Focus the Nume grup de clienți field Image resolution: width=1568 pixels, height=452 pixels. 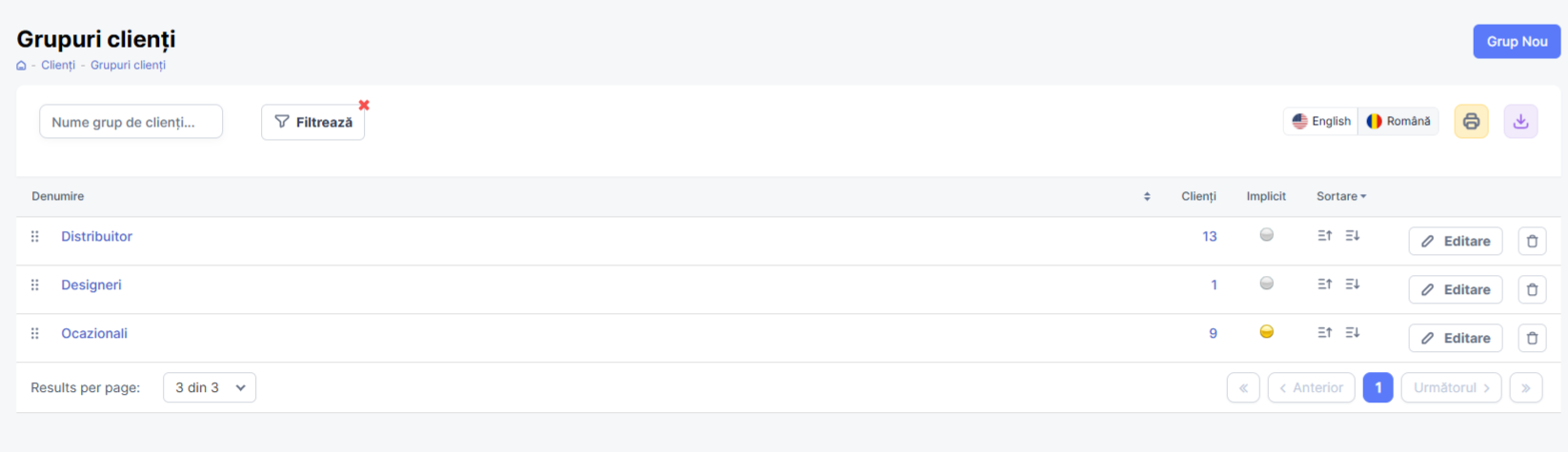(x=131, y=122)
